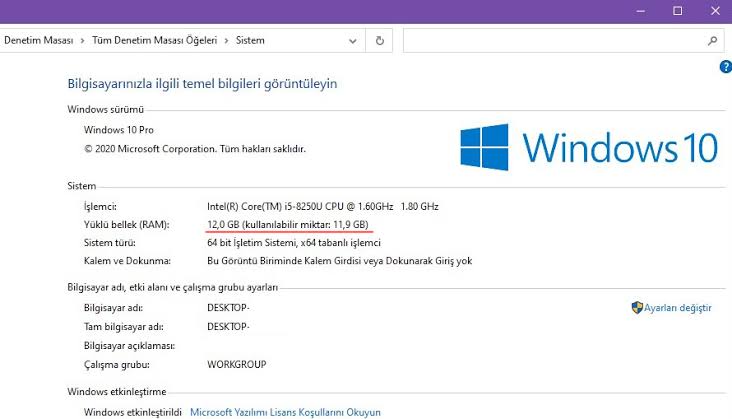732x419 pixels.
Task: Focus the Control Panel search box
Action: click(x=563, y=41)
